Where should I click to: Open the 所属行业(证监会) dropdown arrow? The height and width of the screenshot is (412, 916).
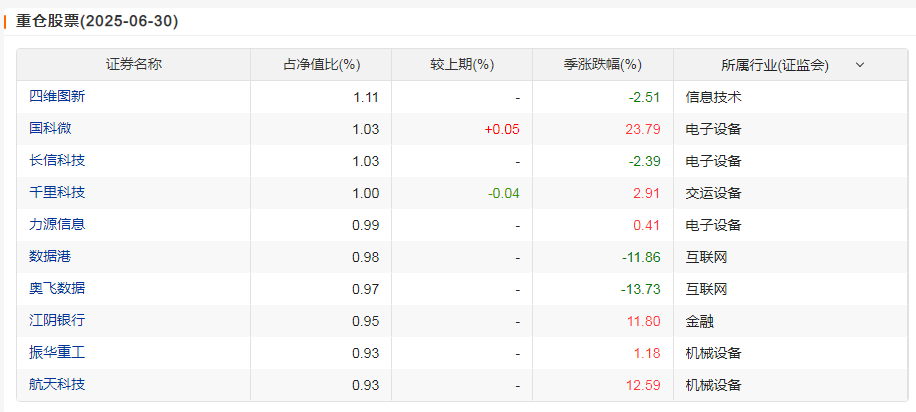[859, 65]
